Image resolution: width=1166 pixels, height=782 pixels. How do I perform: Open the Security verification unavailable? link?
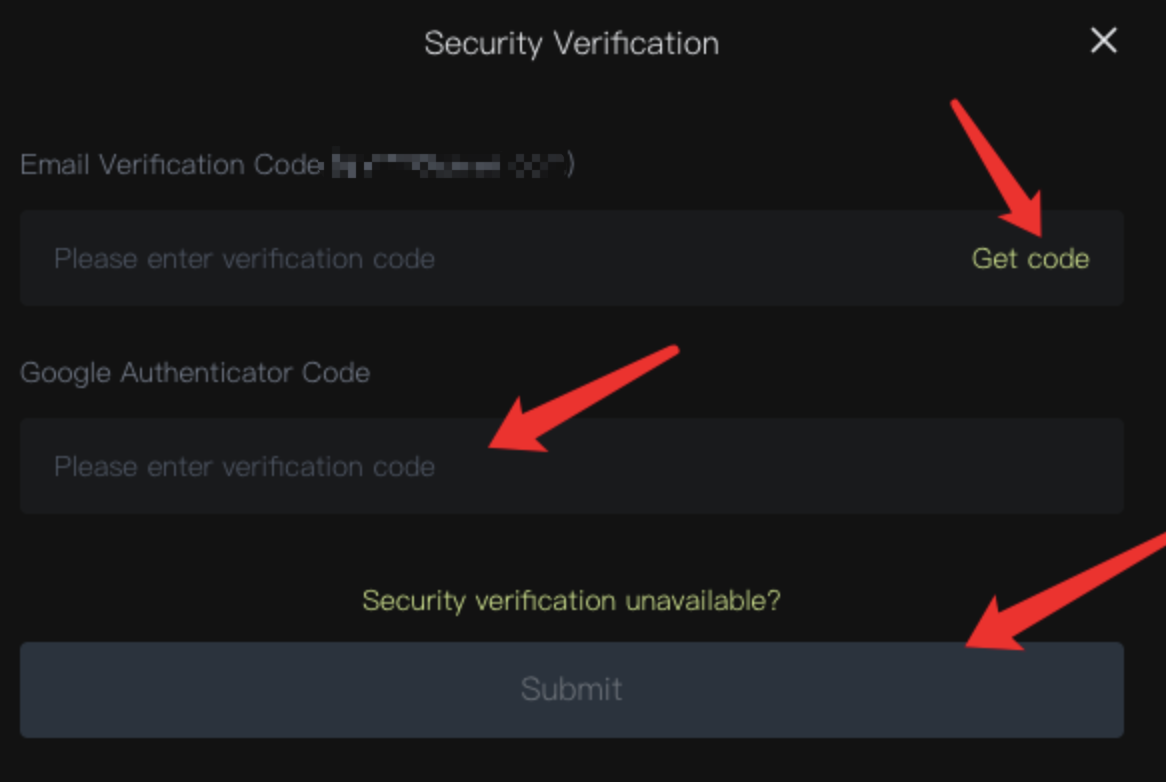(x=571, y=601)
